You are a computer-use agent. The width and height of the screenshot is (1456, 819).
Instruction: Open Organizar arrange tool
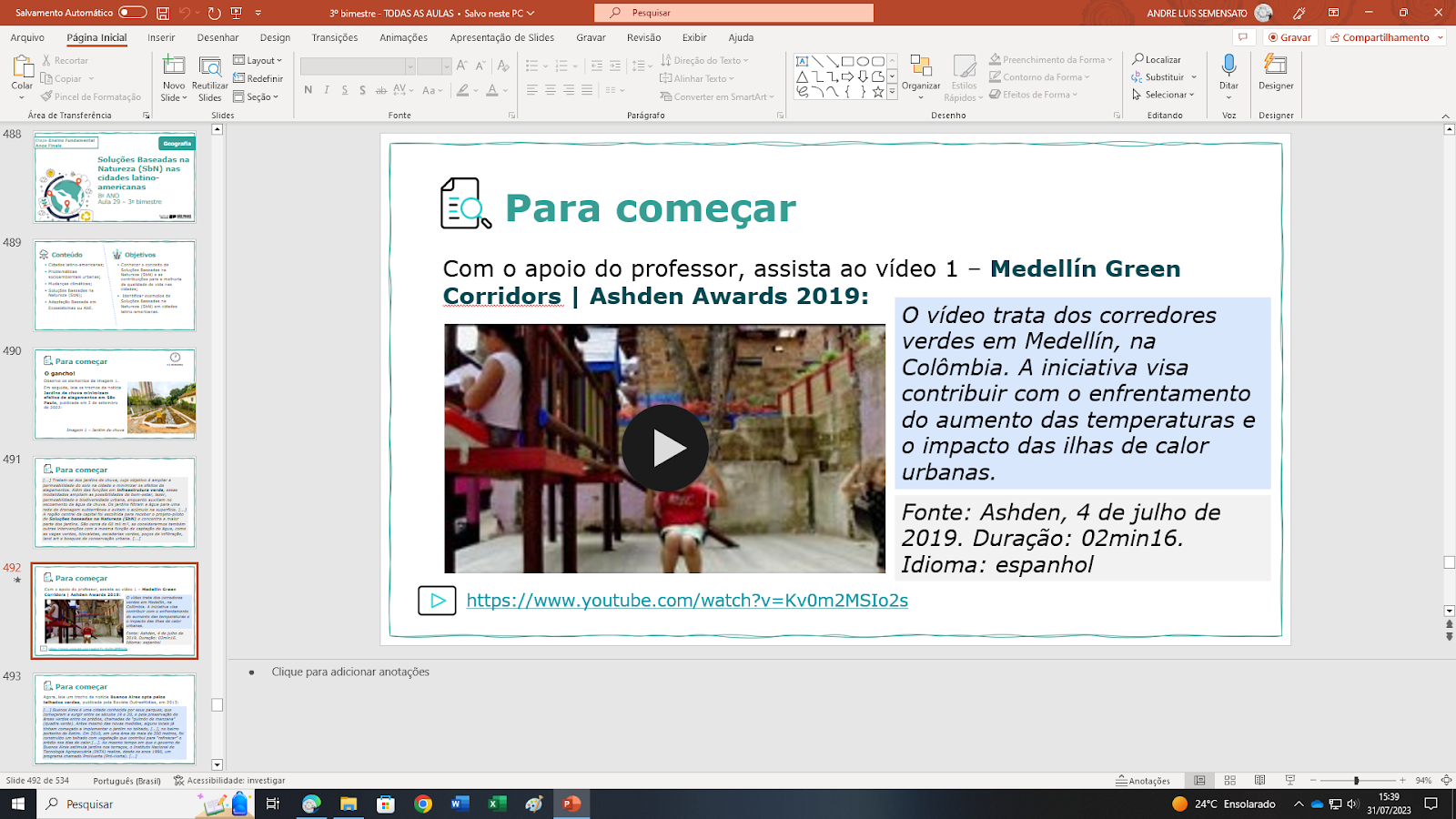point(921,77)
